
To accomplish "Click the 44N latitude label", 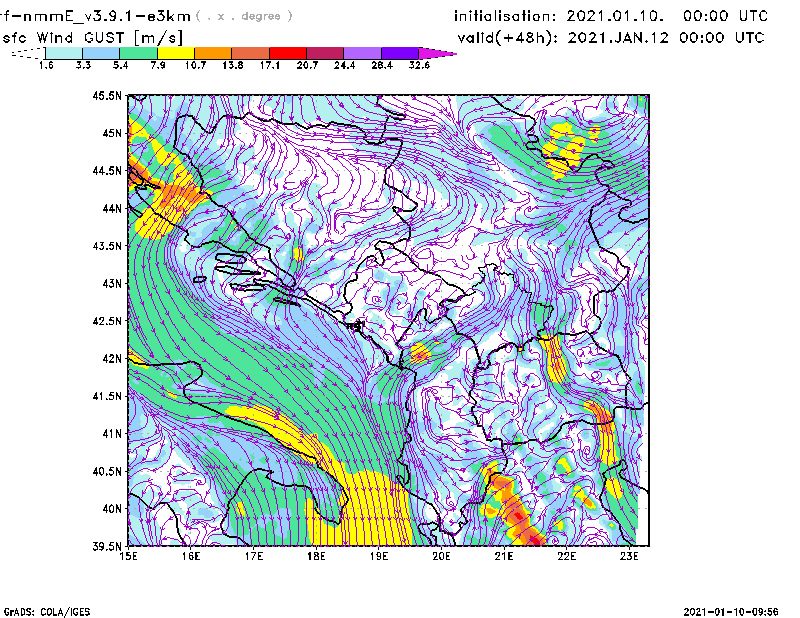I will tap(112, 208).
